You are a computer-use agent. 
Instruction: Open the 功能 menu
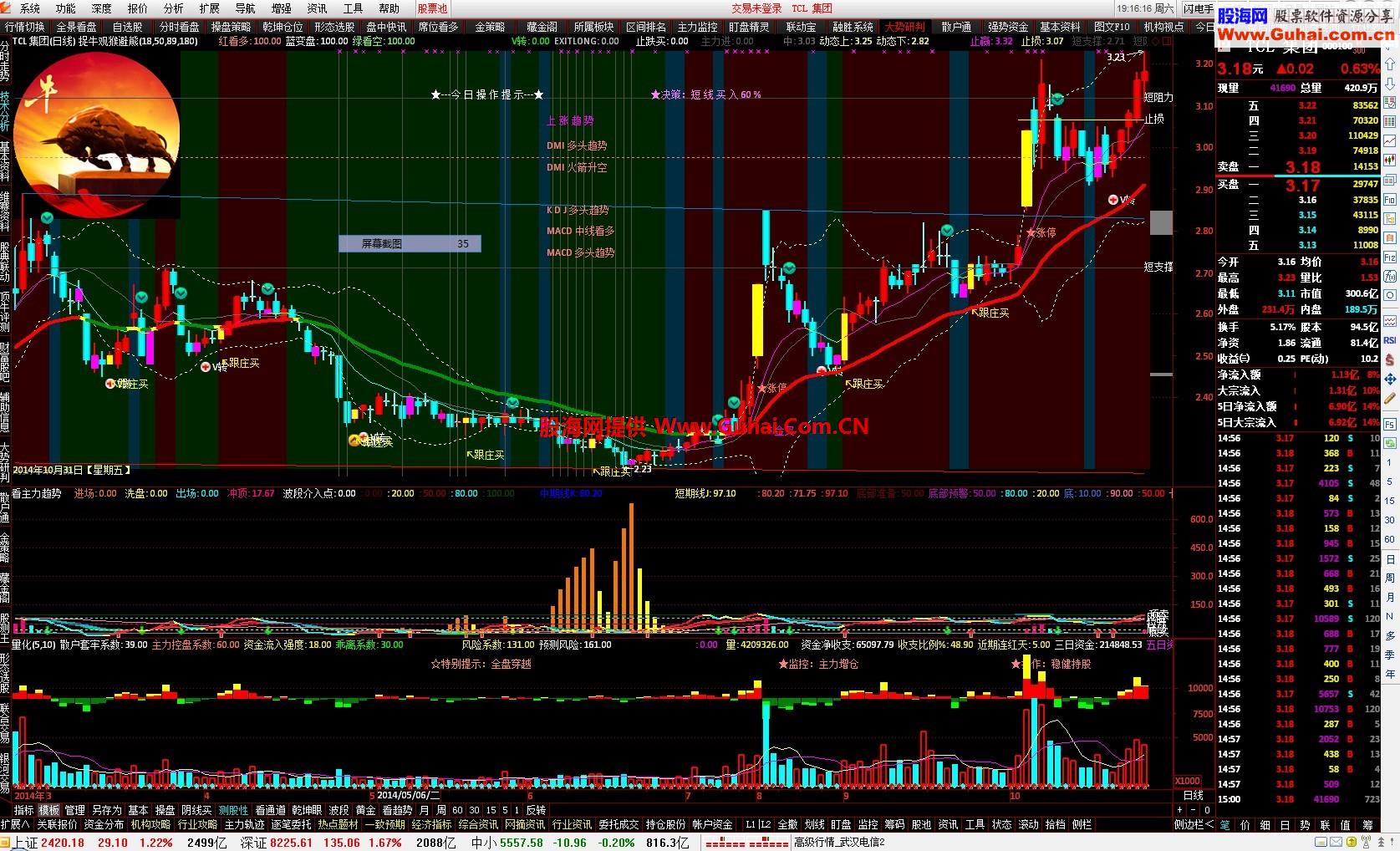click(65, 8)
